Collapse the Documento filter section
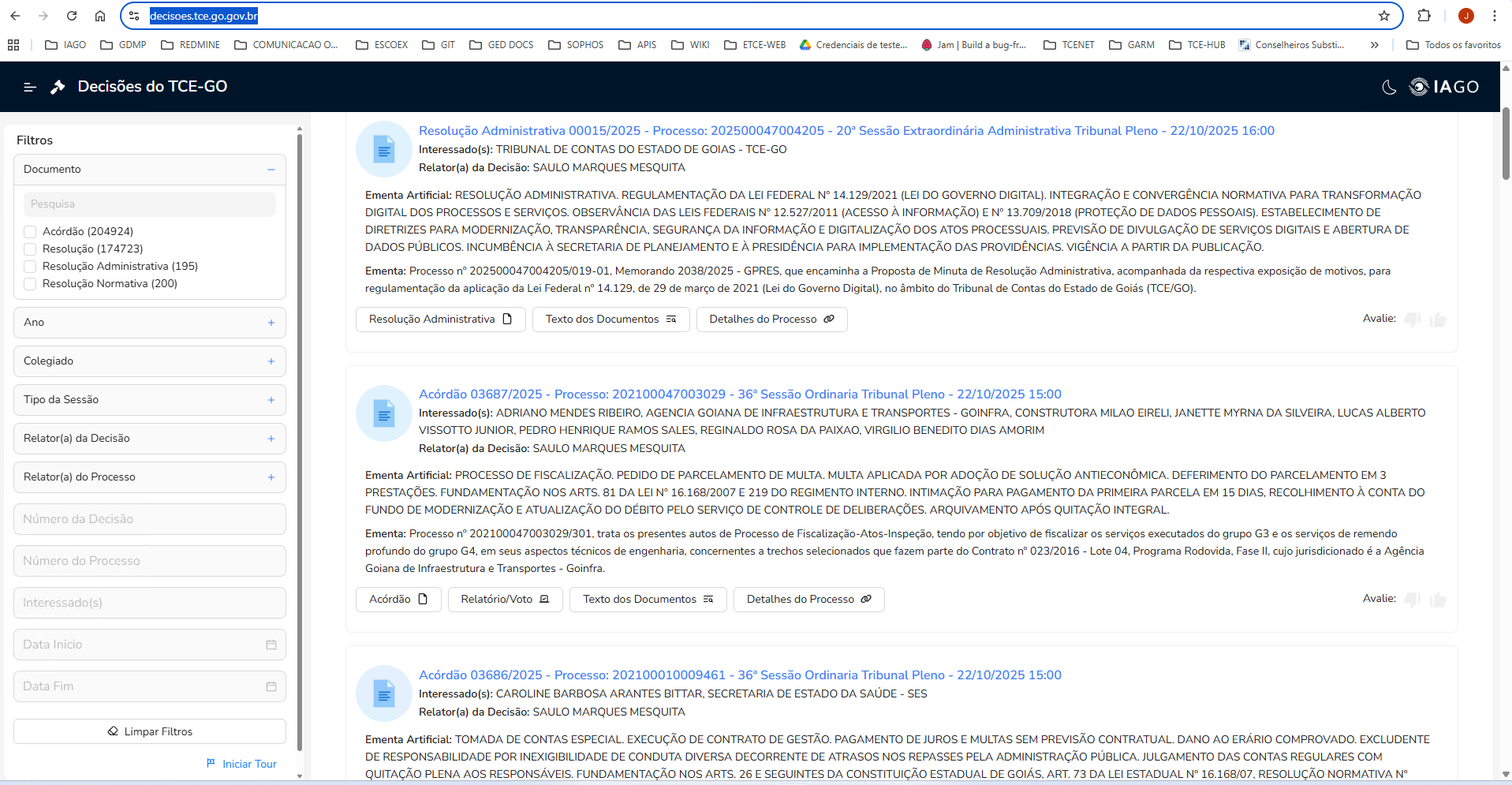The width and height of the screenshot is (1512, 785). 271,170
